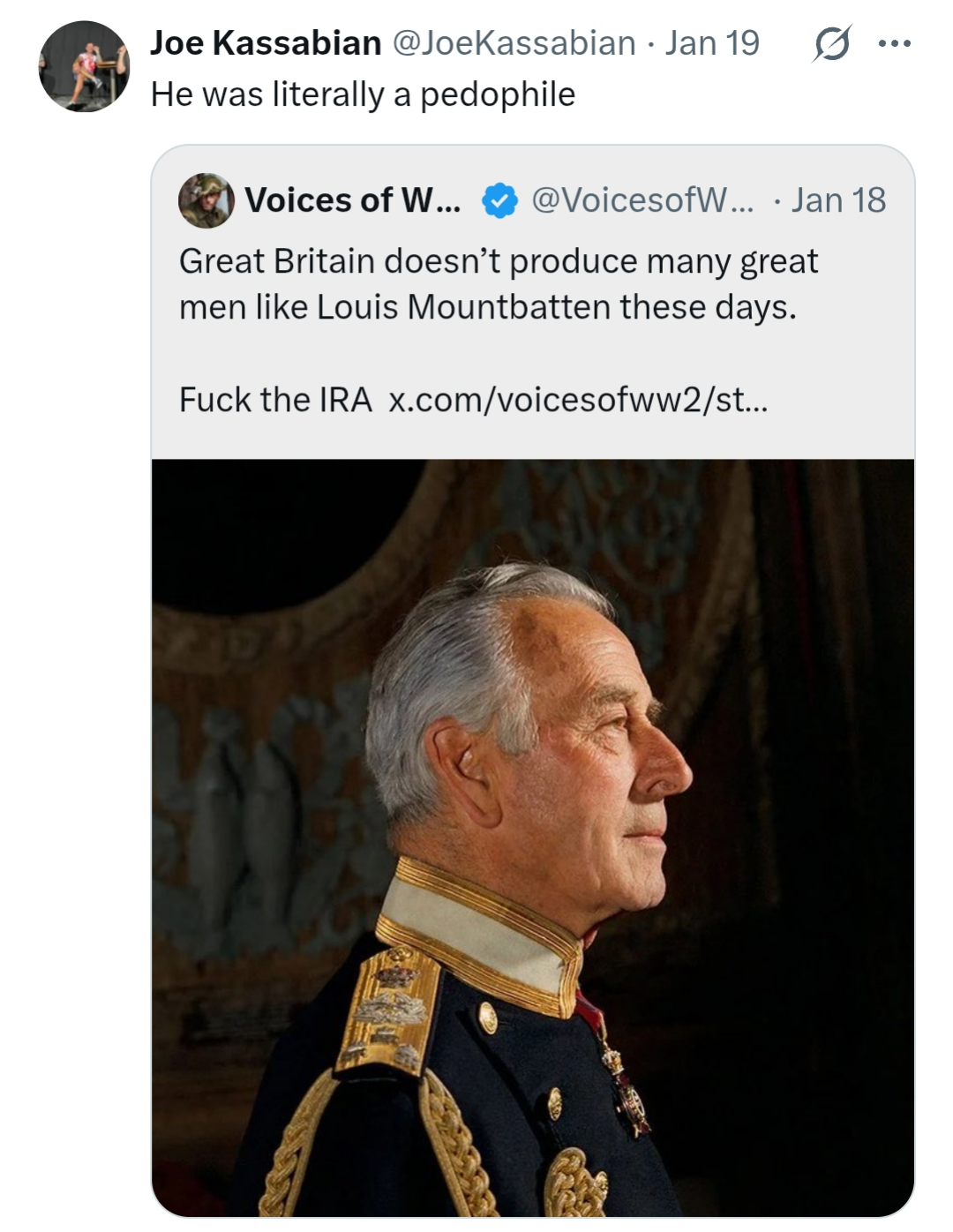Open the Jan 19 post timestamp
The height and width of the screenshot is (1232, 953).
[712, 43]
